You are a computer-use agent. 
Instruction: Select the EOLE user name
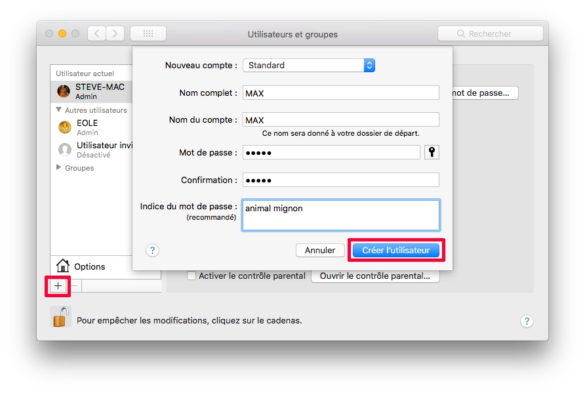click(87, 123)
